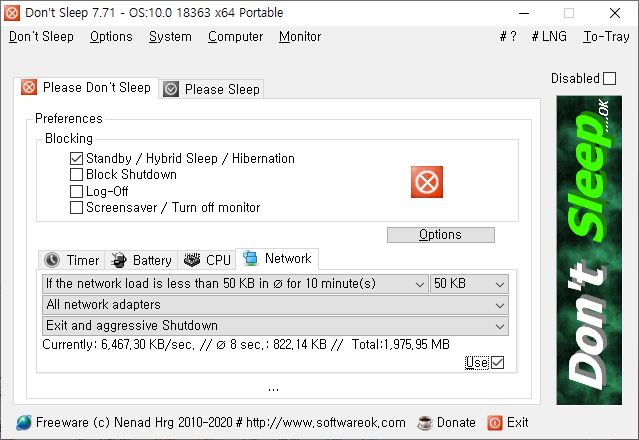
Task: Open the Options menu in menu bar
Action: [111, 37]
